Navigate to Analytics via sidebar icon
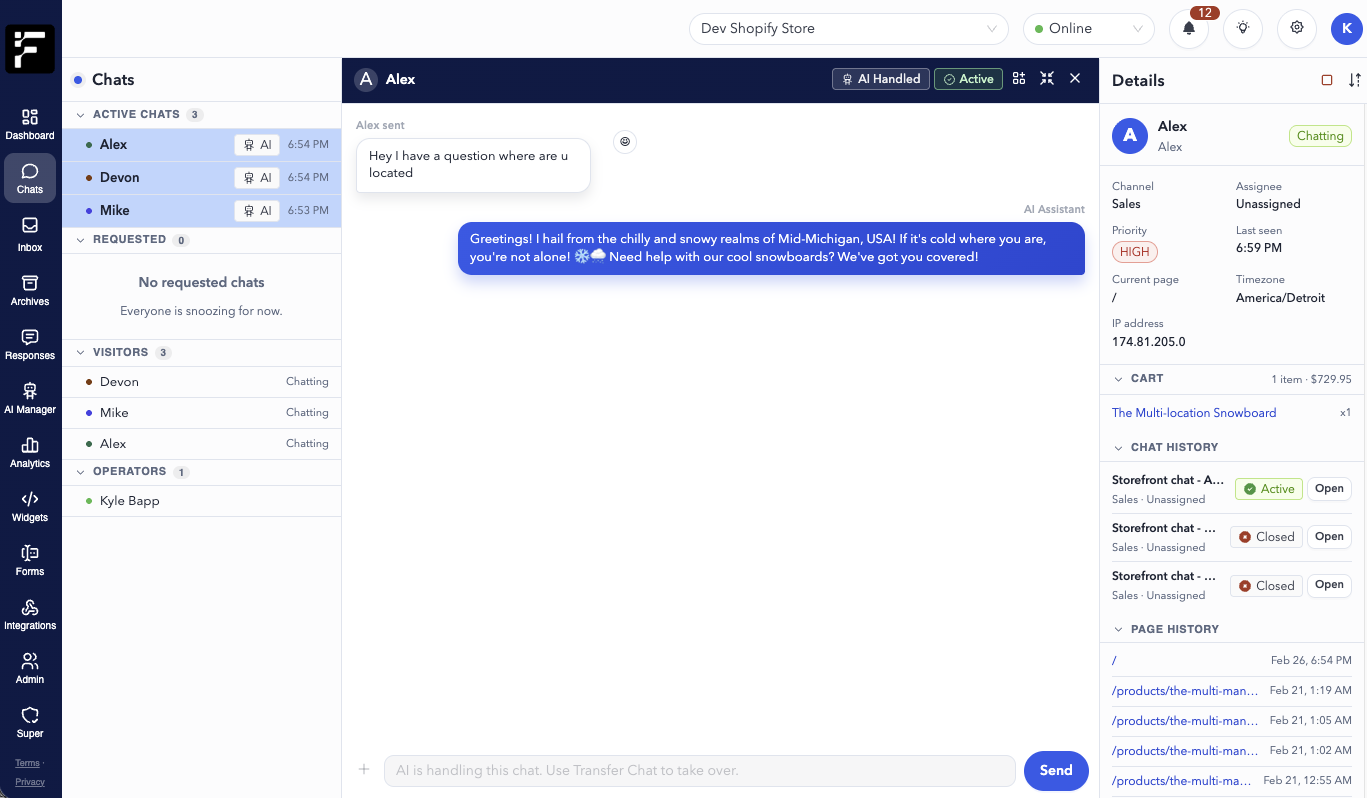This screenshot has height=798, width=1367. [29, 452]
